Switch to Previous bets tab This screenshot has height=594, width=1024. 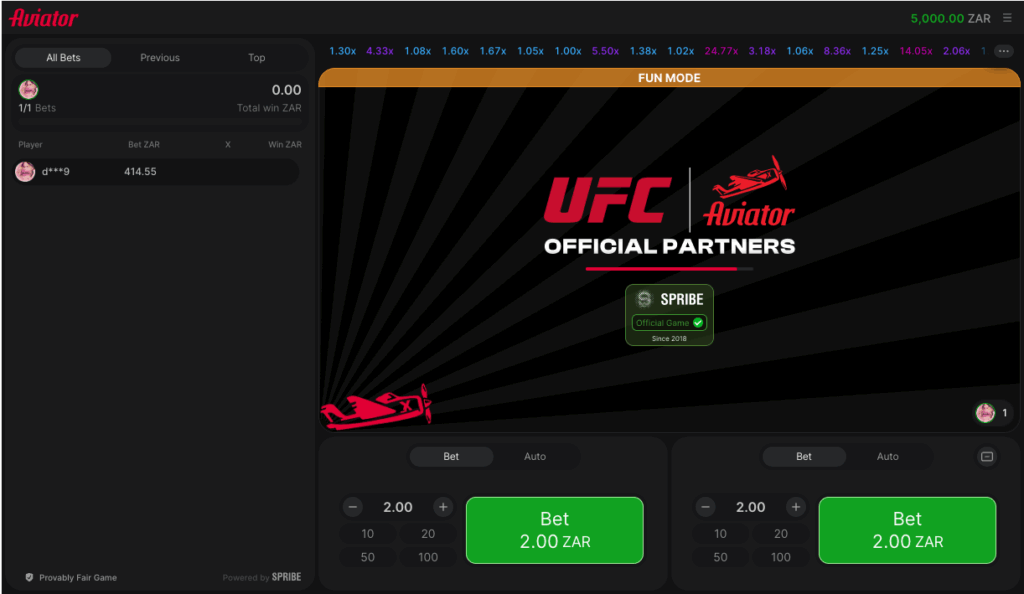160,57
